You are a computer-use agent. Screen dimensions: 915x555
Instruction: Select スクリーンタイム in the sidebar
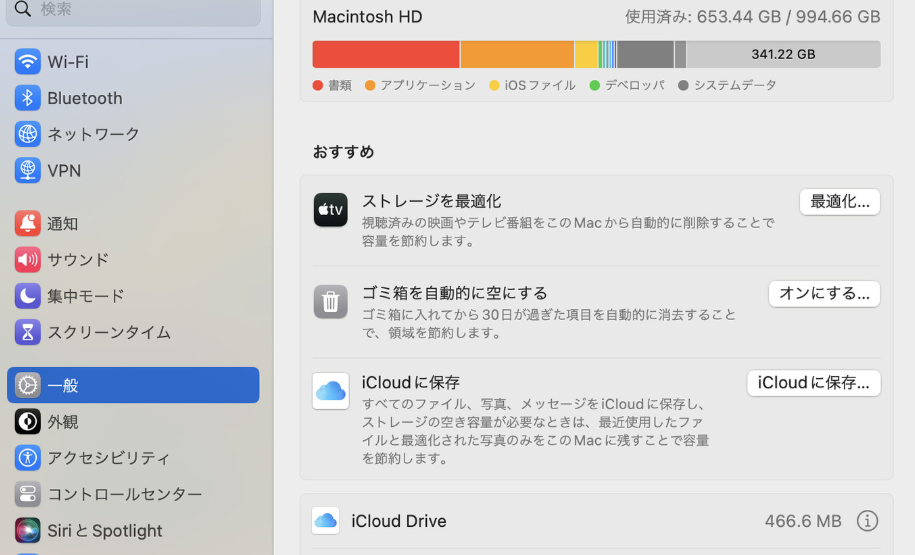(x=133, y=331)
